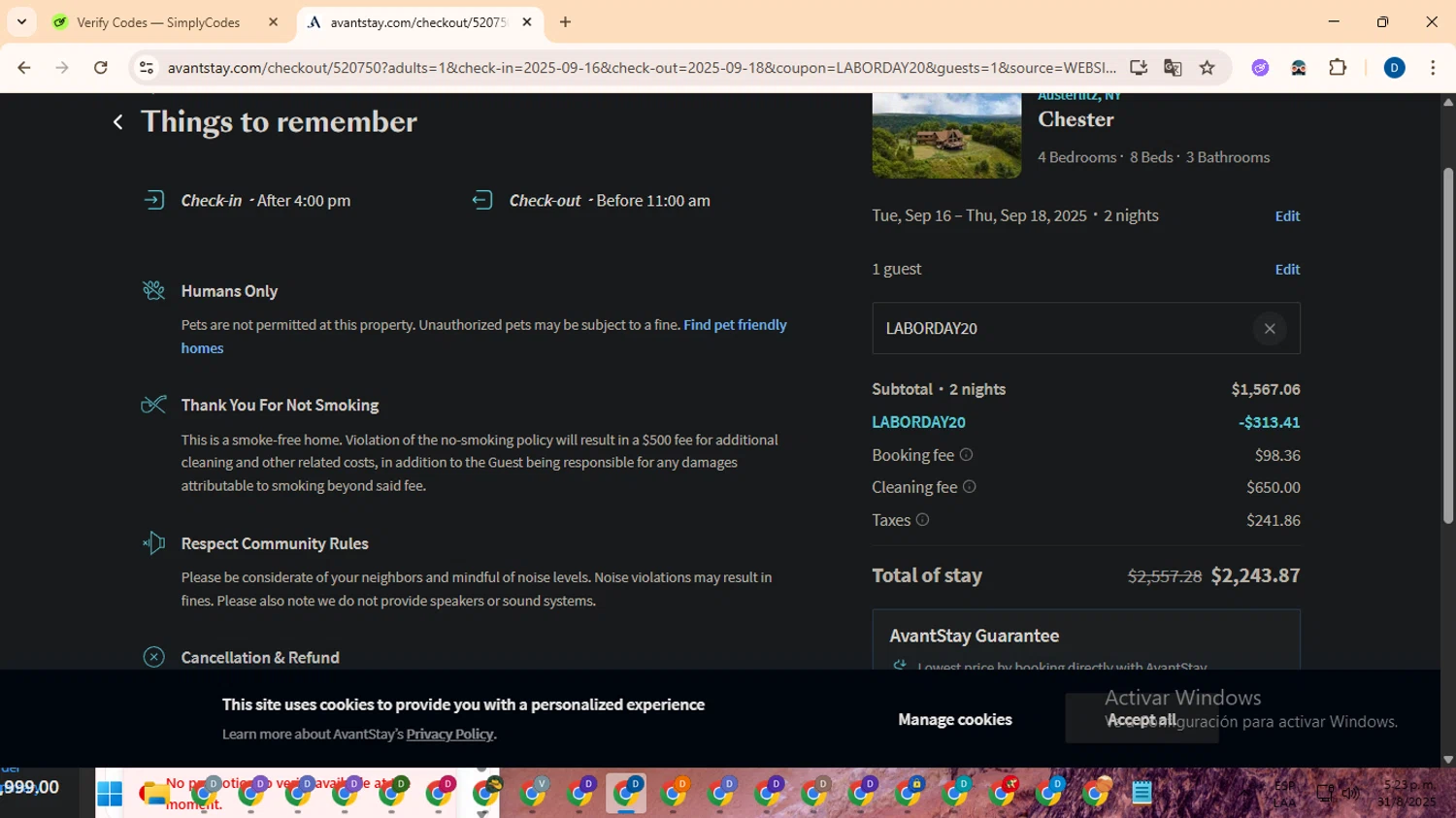
Task: Open the site information icon in address bar
Action: pos(147,68)
